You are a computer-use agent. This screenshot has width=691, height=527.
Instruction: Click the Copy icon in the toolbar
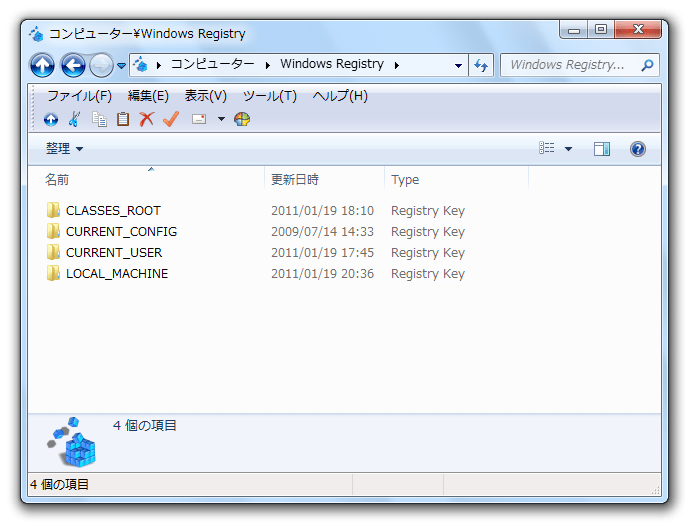(99, 119)
